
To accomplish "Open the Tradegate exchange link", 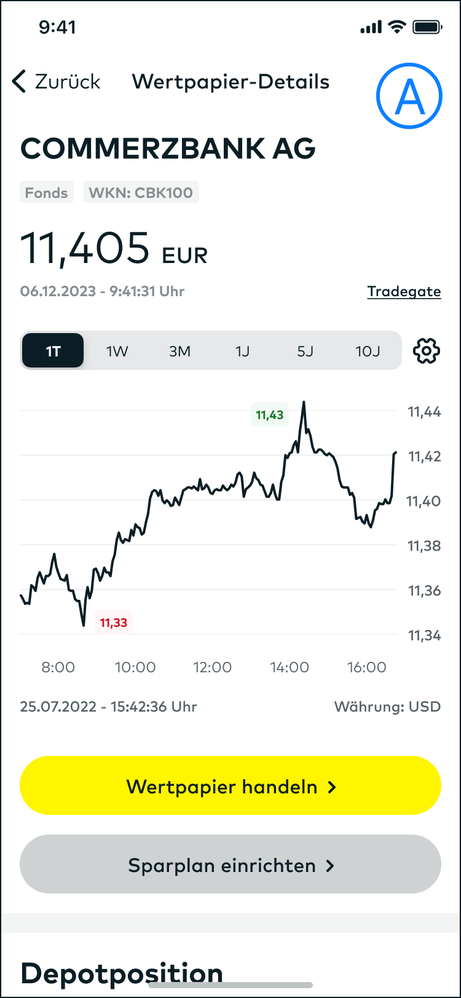I will pos(404,292).
